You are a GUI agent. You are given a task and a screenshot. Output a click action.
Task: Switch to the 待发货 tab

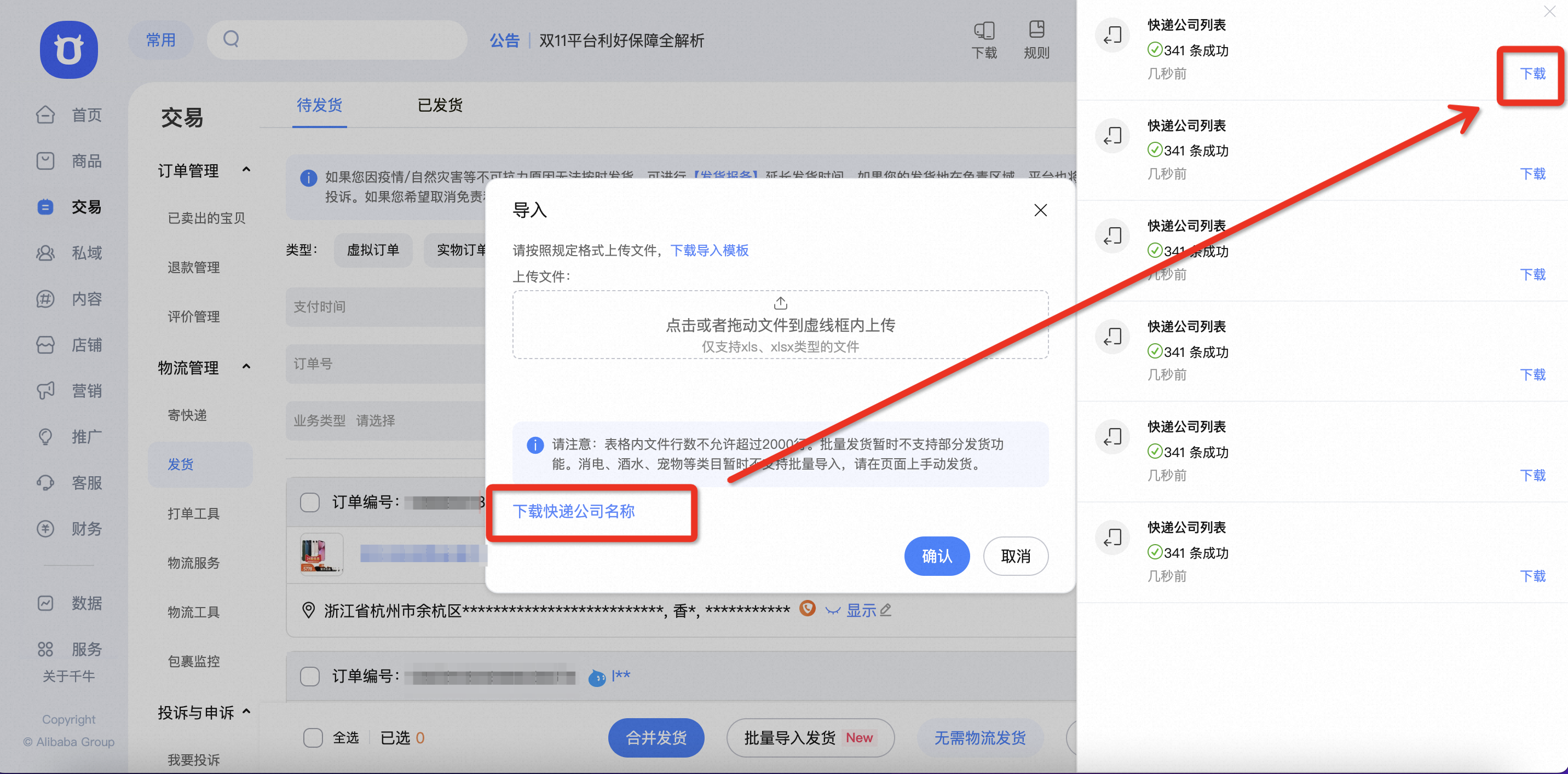click(320, 105)
